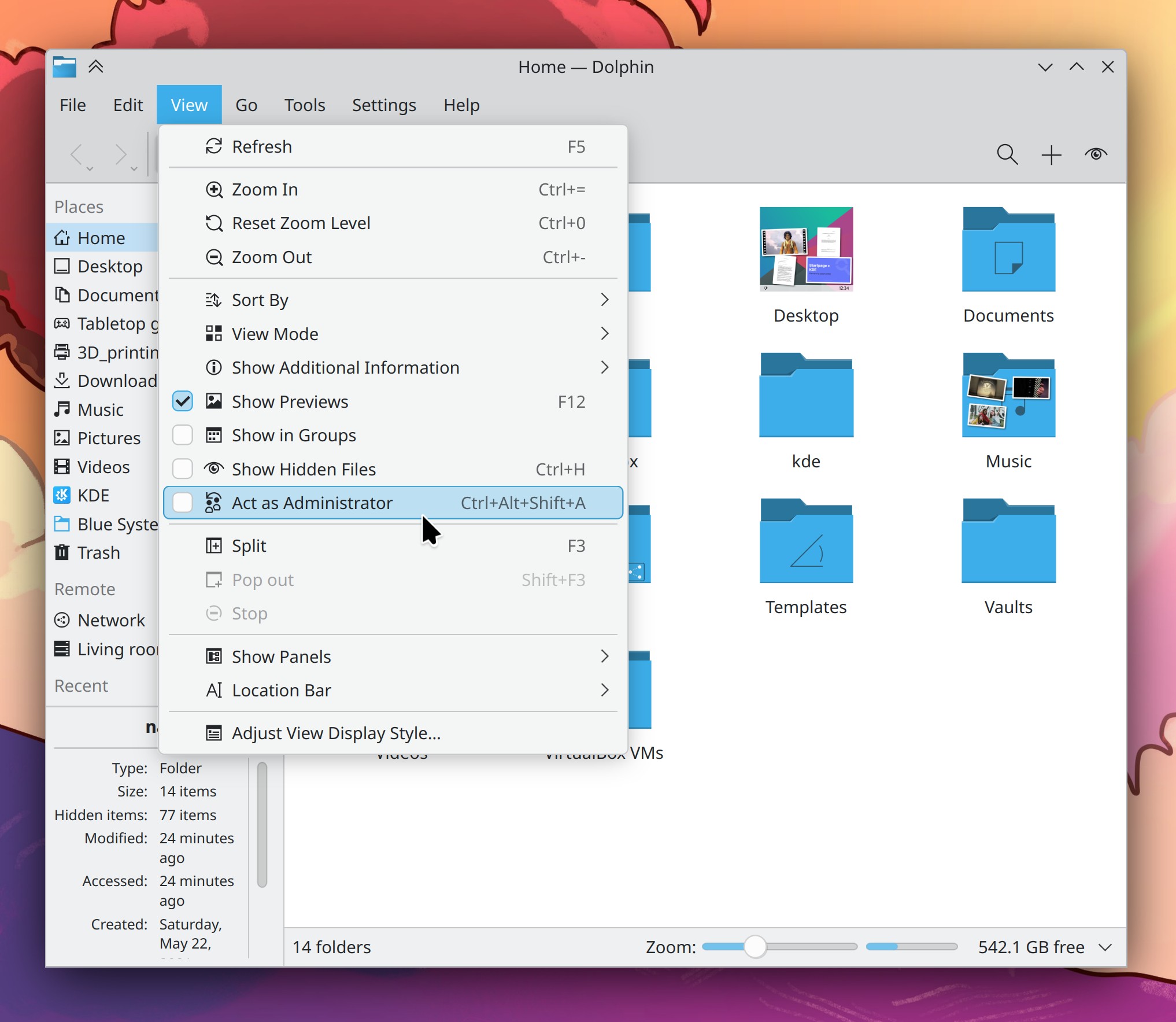1176x1022 pixels.
Task: Adjust the Zoom slider at the bottom
Action: click(x=756, y=947)
